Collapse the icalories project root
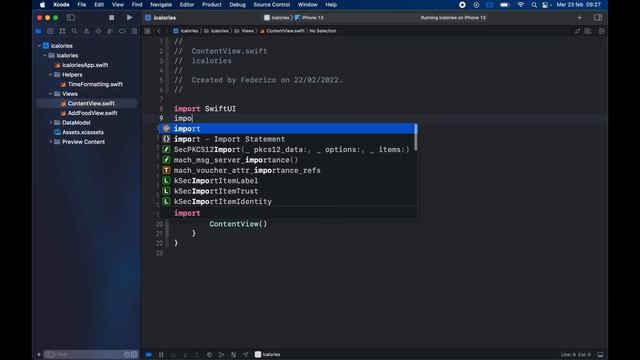Screen dimensions: 640x360 point(39,46)
